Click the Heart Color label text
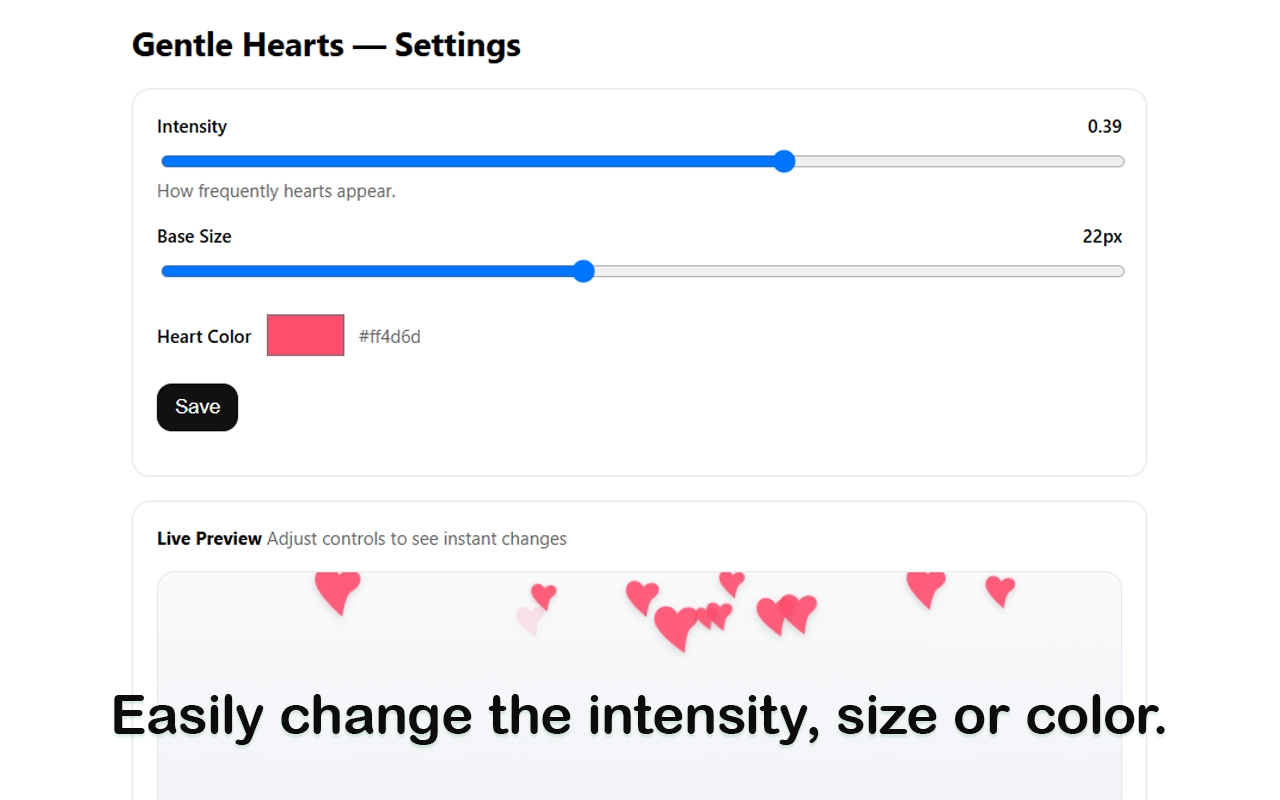This screenshot has width=1280, height=800. click(204, 336)
